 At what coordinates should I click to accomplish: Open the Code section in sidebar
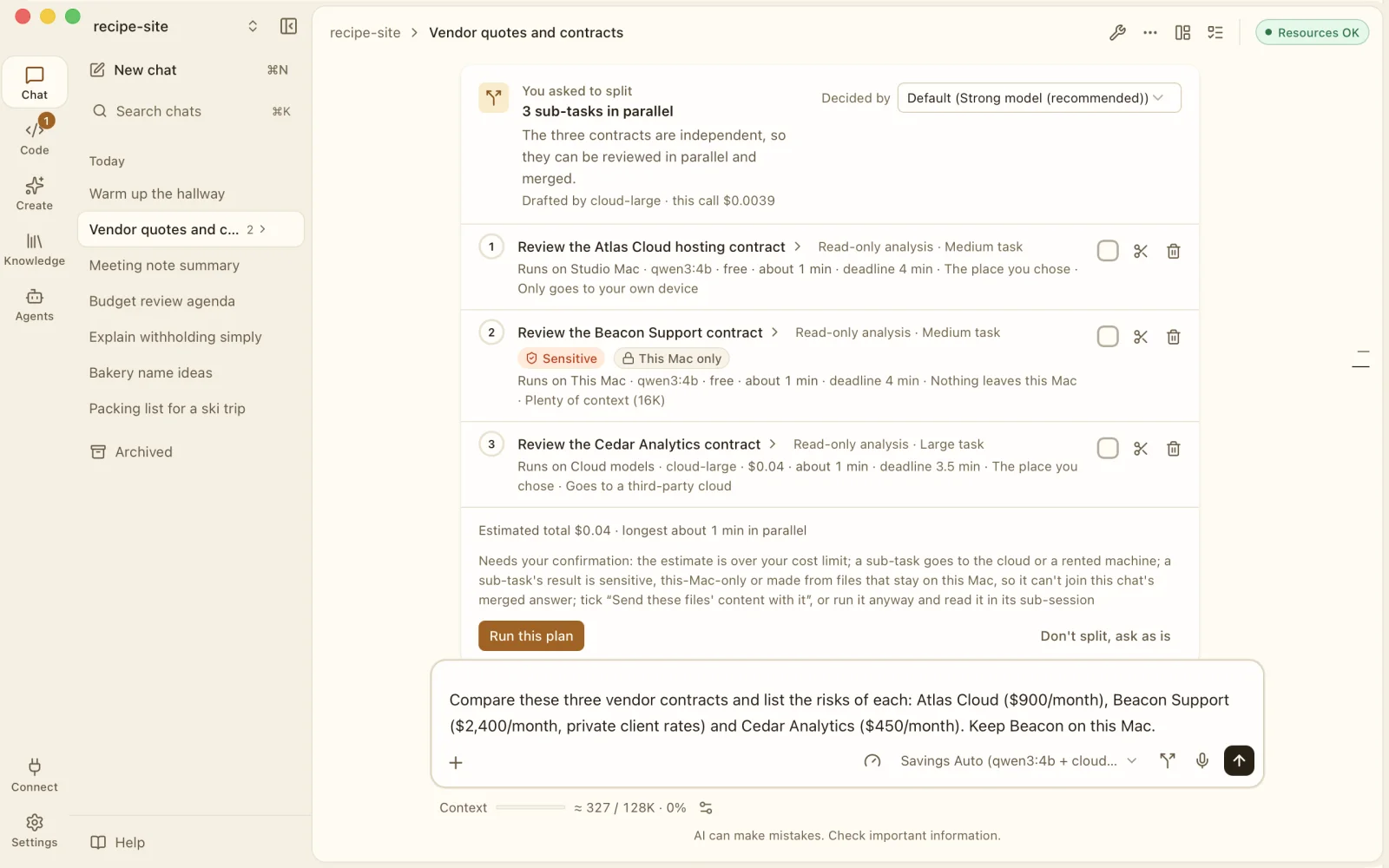click(x=35, y=138)
